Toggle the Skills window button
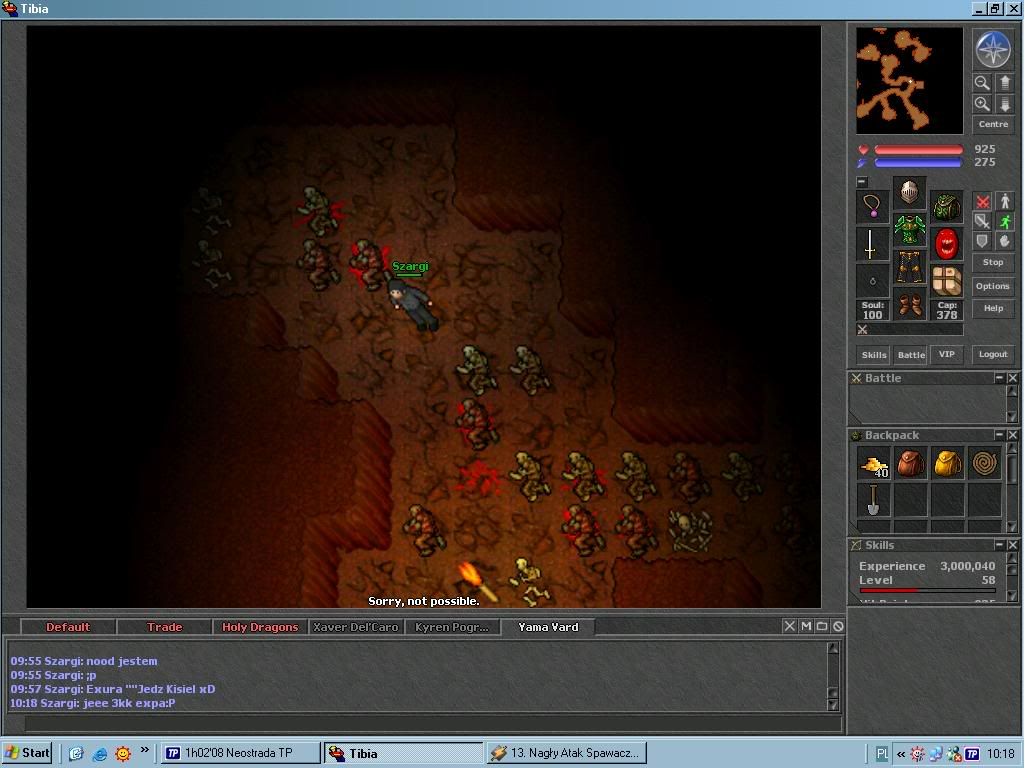Image resolution: width=1025 pixels, height=768 pixels. [874, 355]
